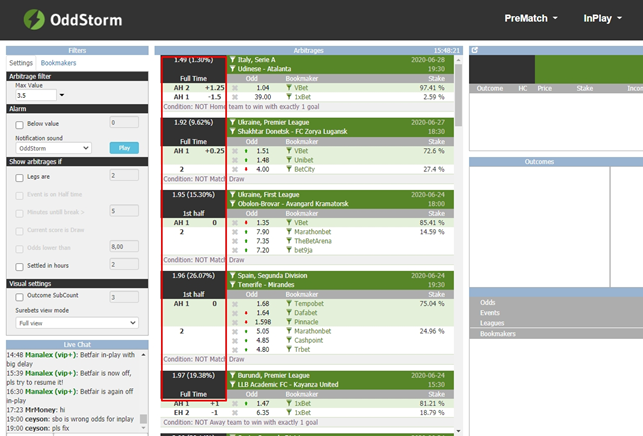
Task: Open the Notification sound dropdown
Action: (x=53, y=148)
